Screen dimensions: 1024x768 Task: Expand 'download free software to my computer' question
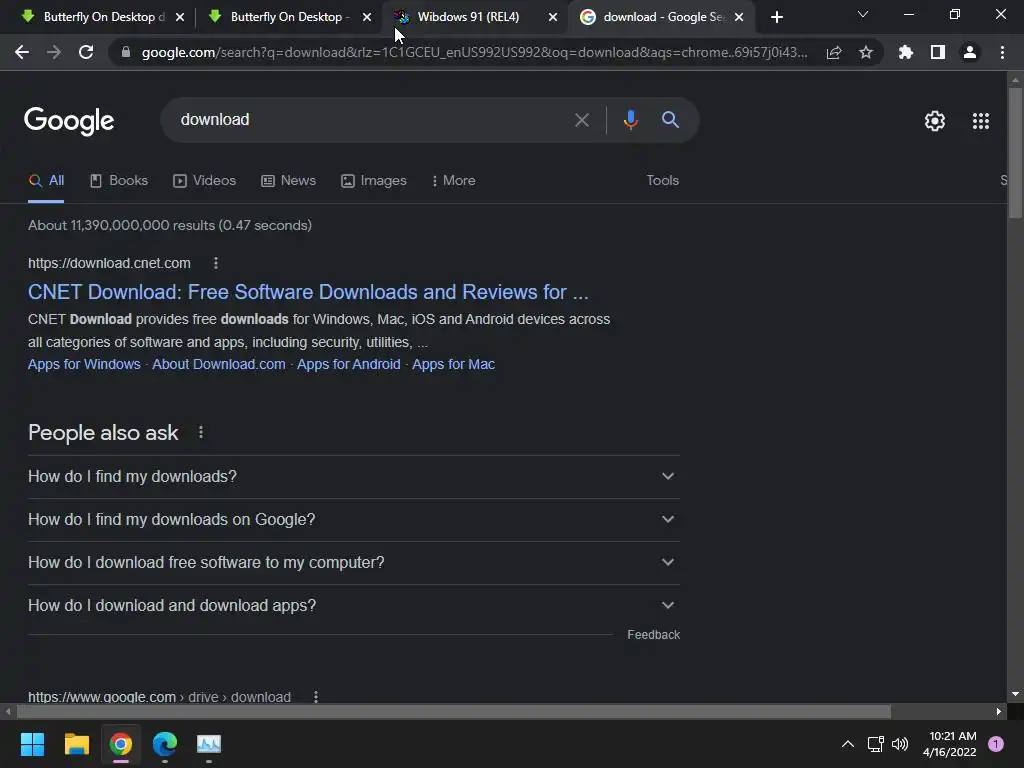[x=354, y=563]
